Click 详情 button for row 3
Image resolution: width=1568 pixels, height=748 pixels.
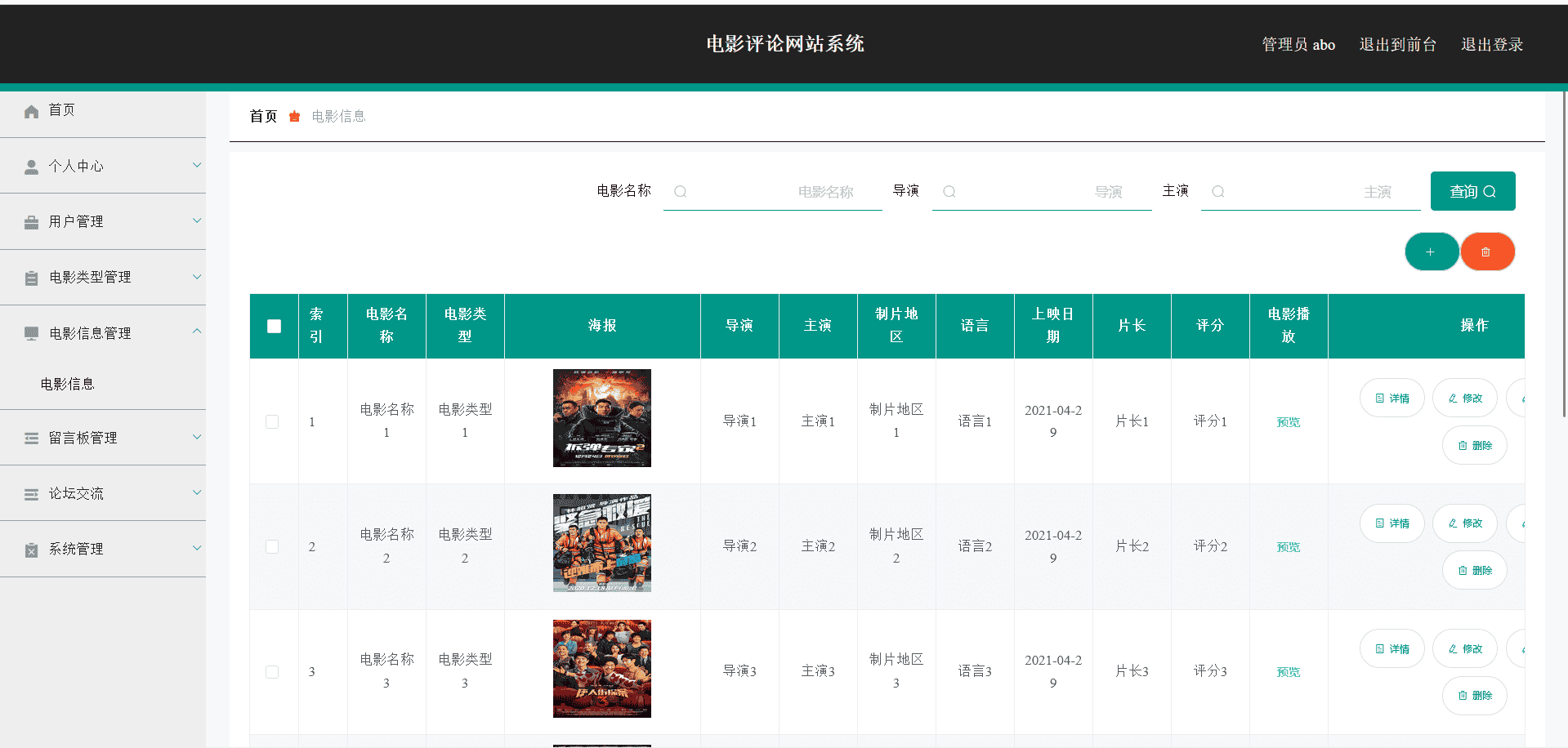(x=1392, y=649)
